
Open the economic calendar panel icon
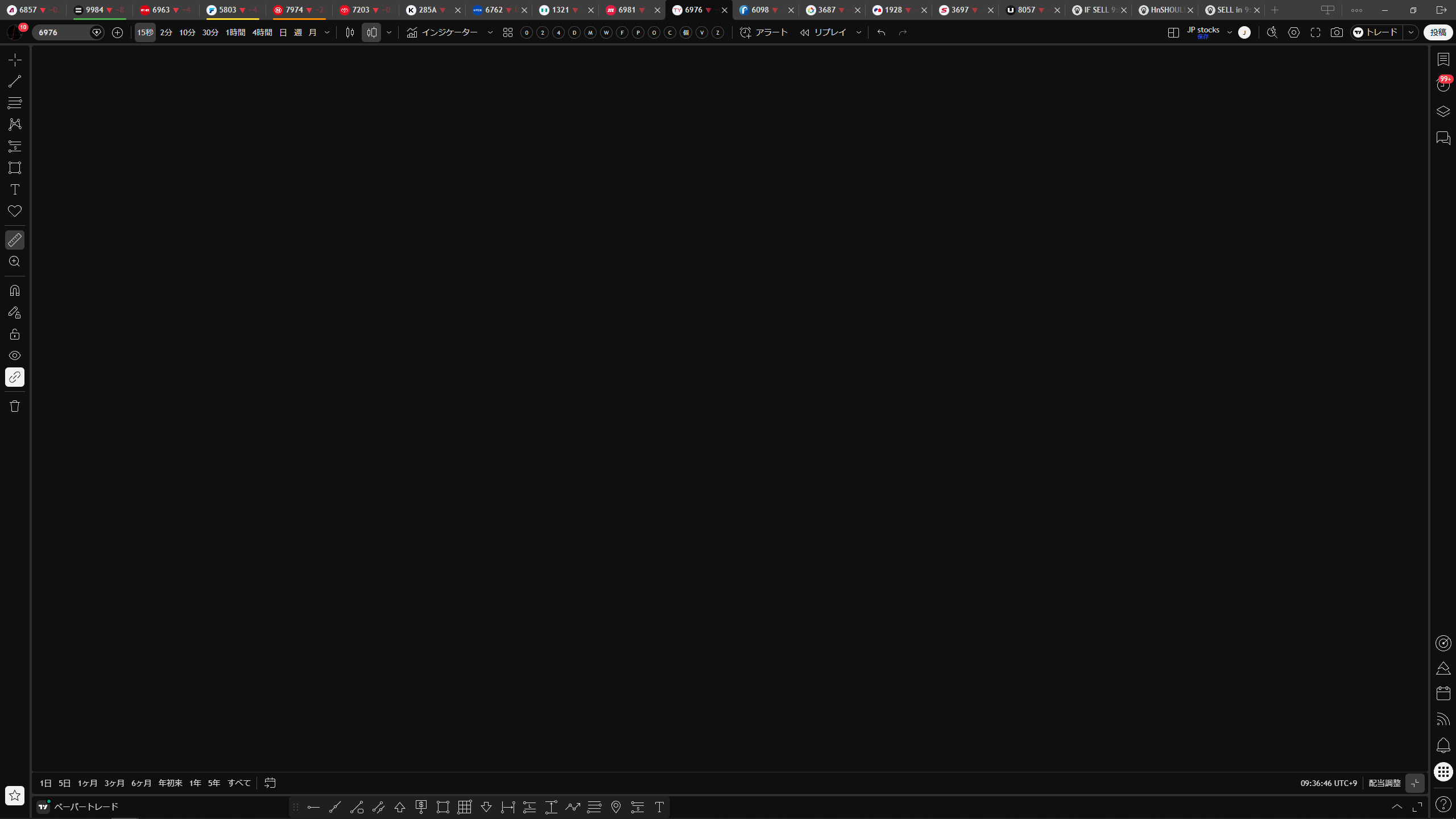coord(1443,693)
